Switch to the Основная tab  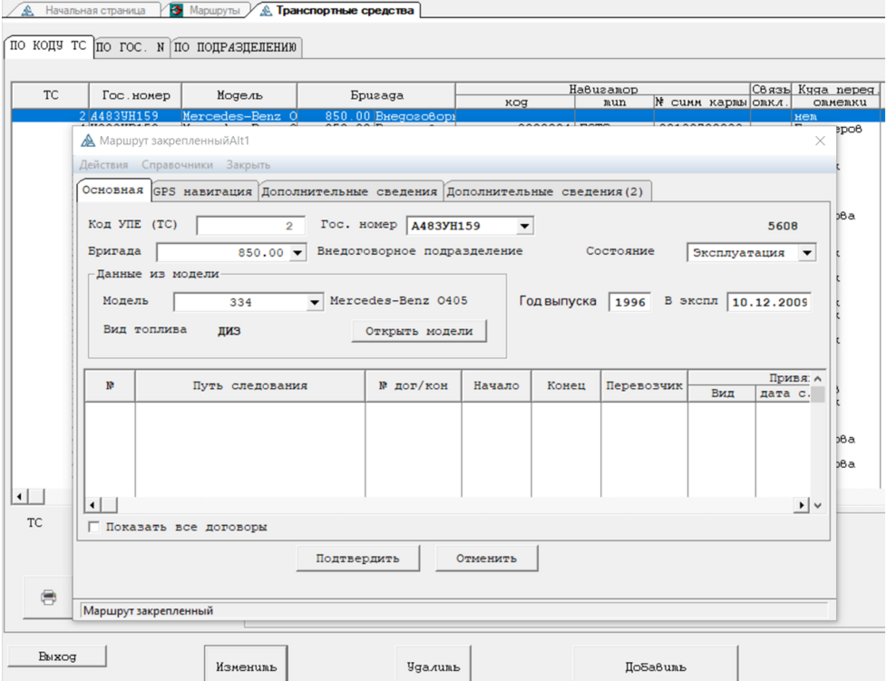113,190
